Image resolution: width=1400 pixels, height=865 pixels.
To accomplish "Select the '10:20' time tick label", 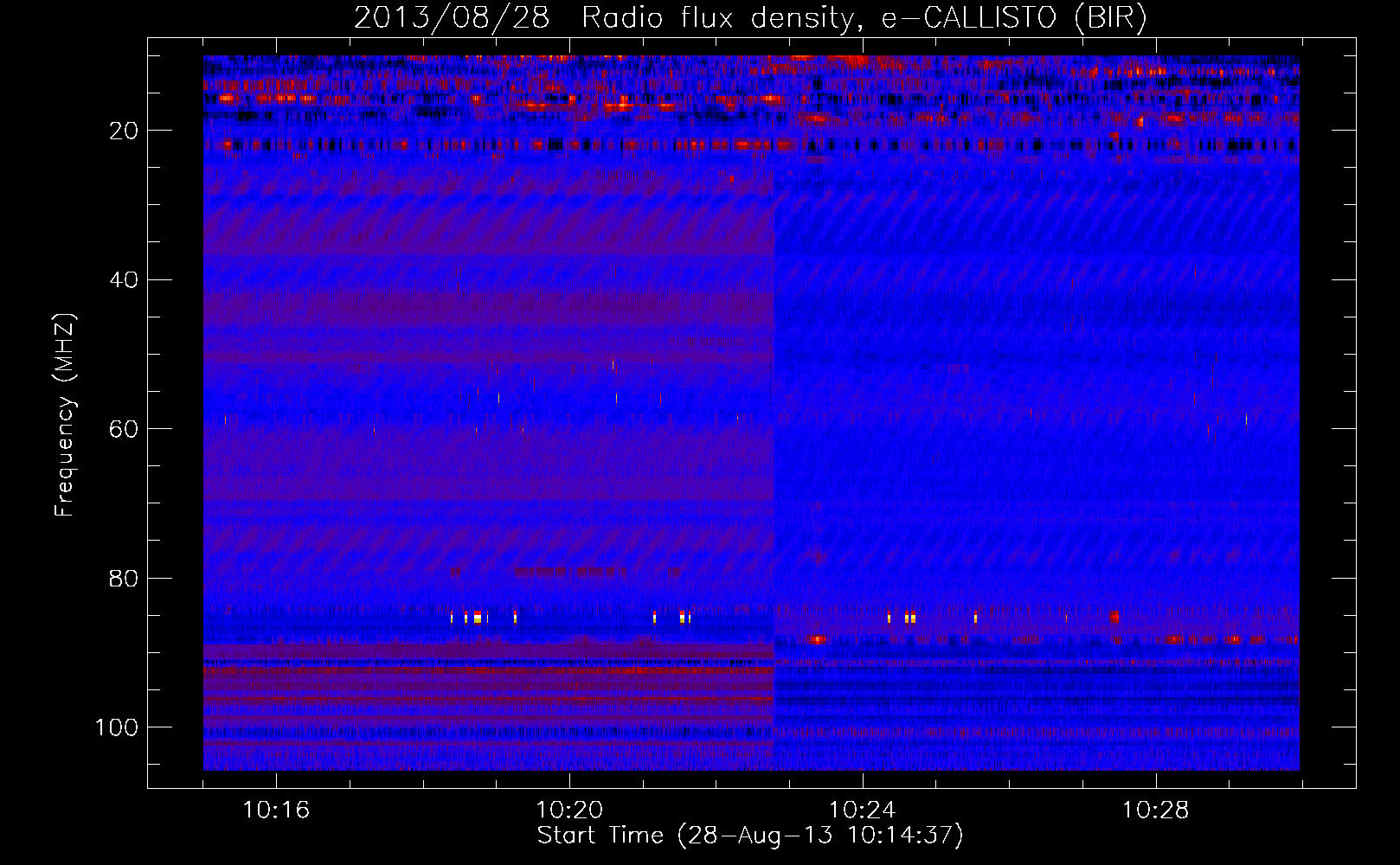I will coord(569,811).
